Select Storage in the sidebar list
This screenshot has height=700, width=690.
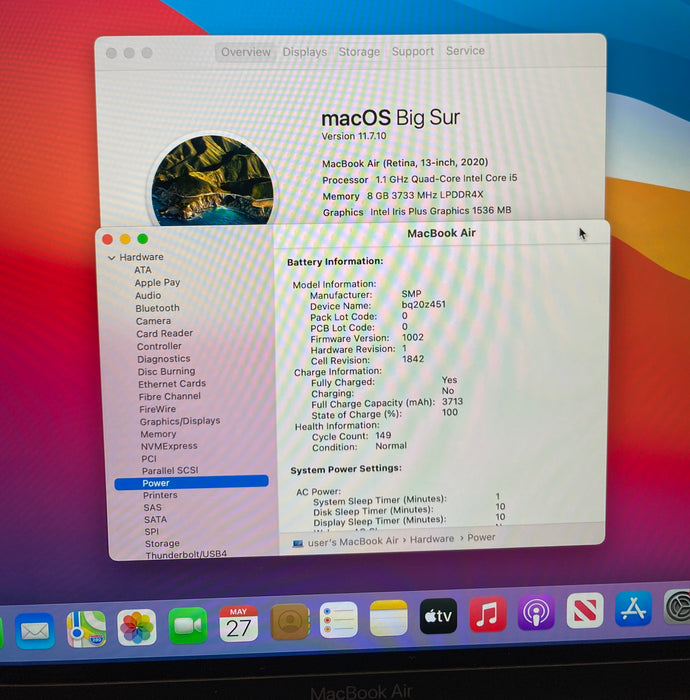162,544
